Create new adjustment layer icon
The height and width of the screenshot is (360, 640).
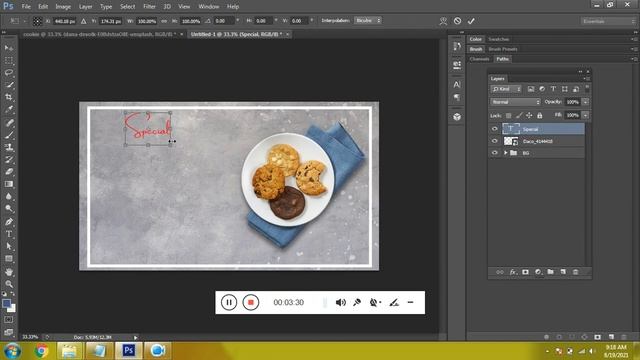click(x=538, y=272)
